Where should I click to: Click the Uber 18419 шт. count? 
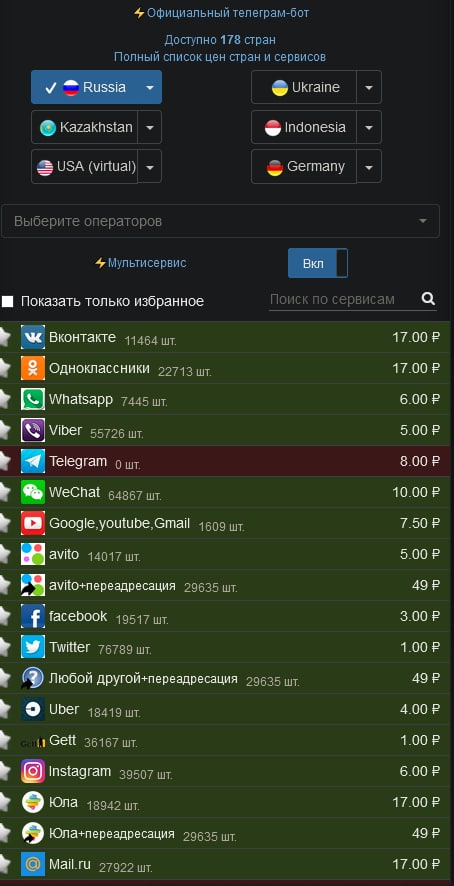coord(114,712)
